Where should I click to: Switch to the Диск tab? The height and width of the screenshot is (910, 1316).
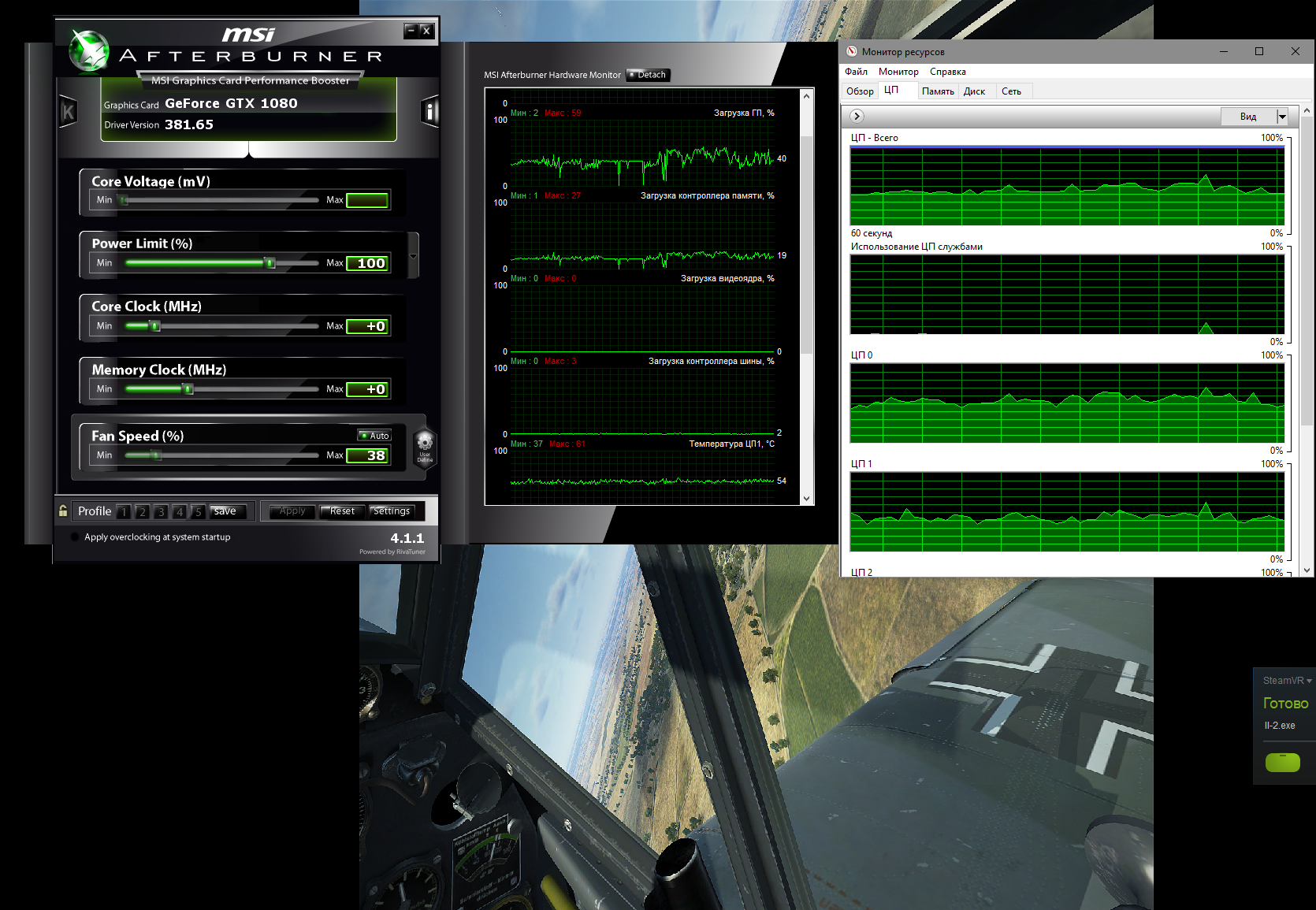(x=974, y=91)
